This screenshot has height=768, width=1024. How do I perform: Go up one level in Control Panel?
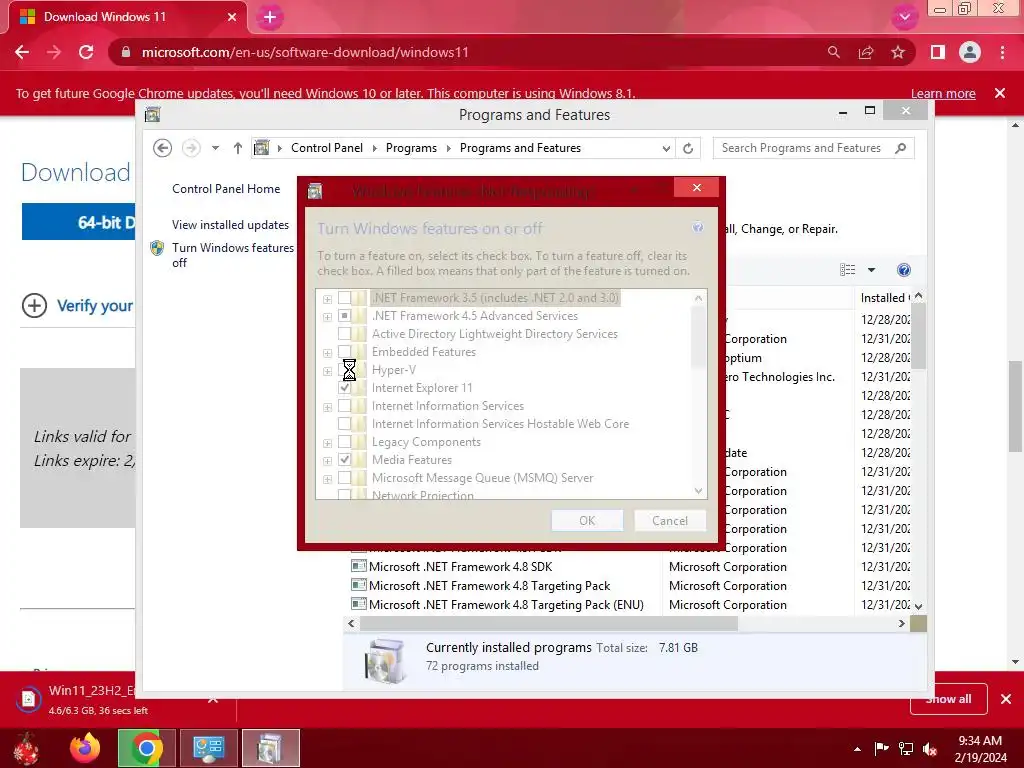click(x=238, y=148)
